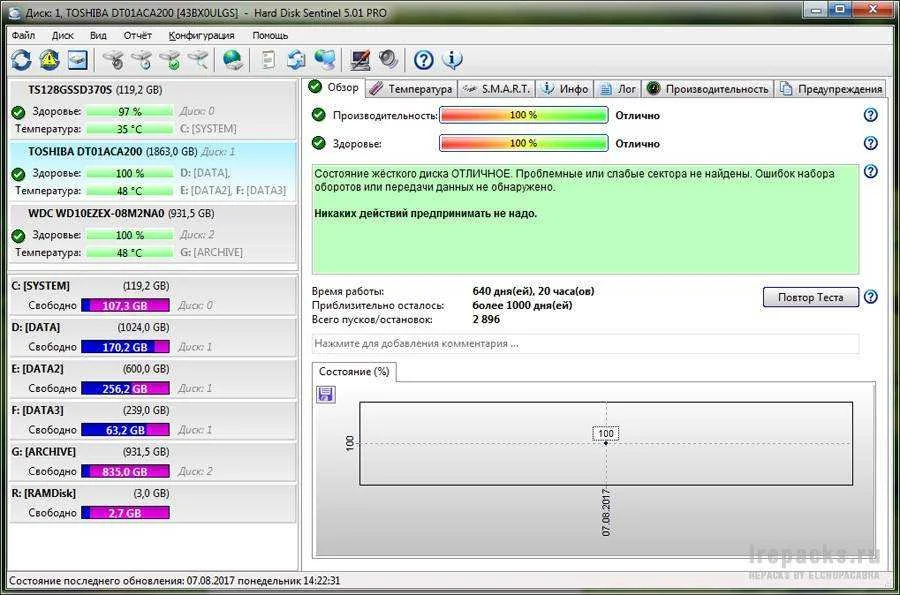Select the TOSHIBA DT01ACA200 disk entry
900x595 pixels.
coord(153,171)
